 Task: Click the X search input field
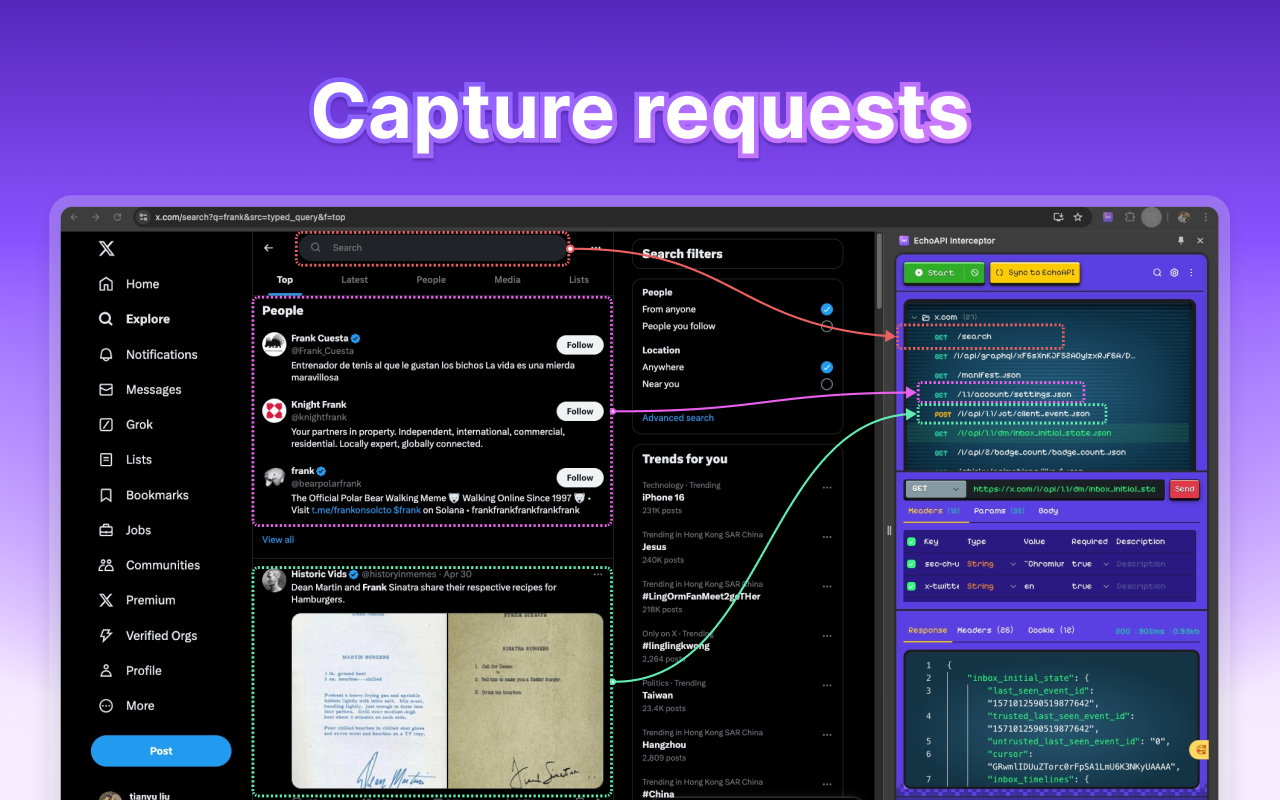pos(433,248)
